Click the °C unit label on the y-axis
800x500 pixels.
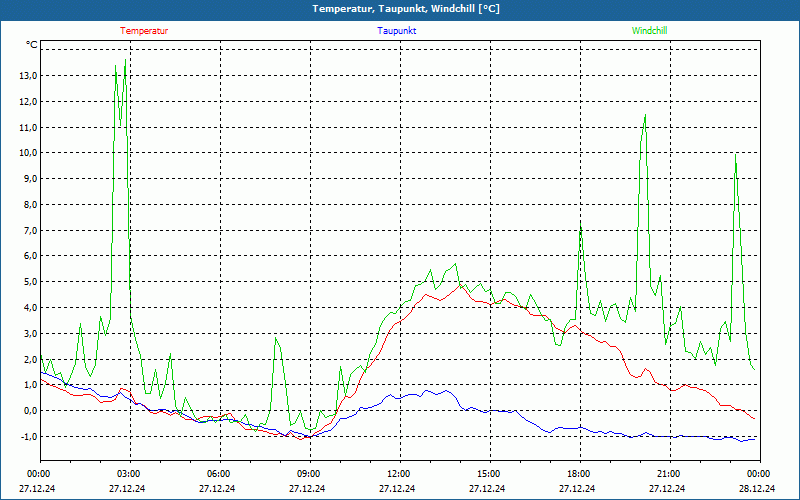pyautogui.click(x=31, y=45)
